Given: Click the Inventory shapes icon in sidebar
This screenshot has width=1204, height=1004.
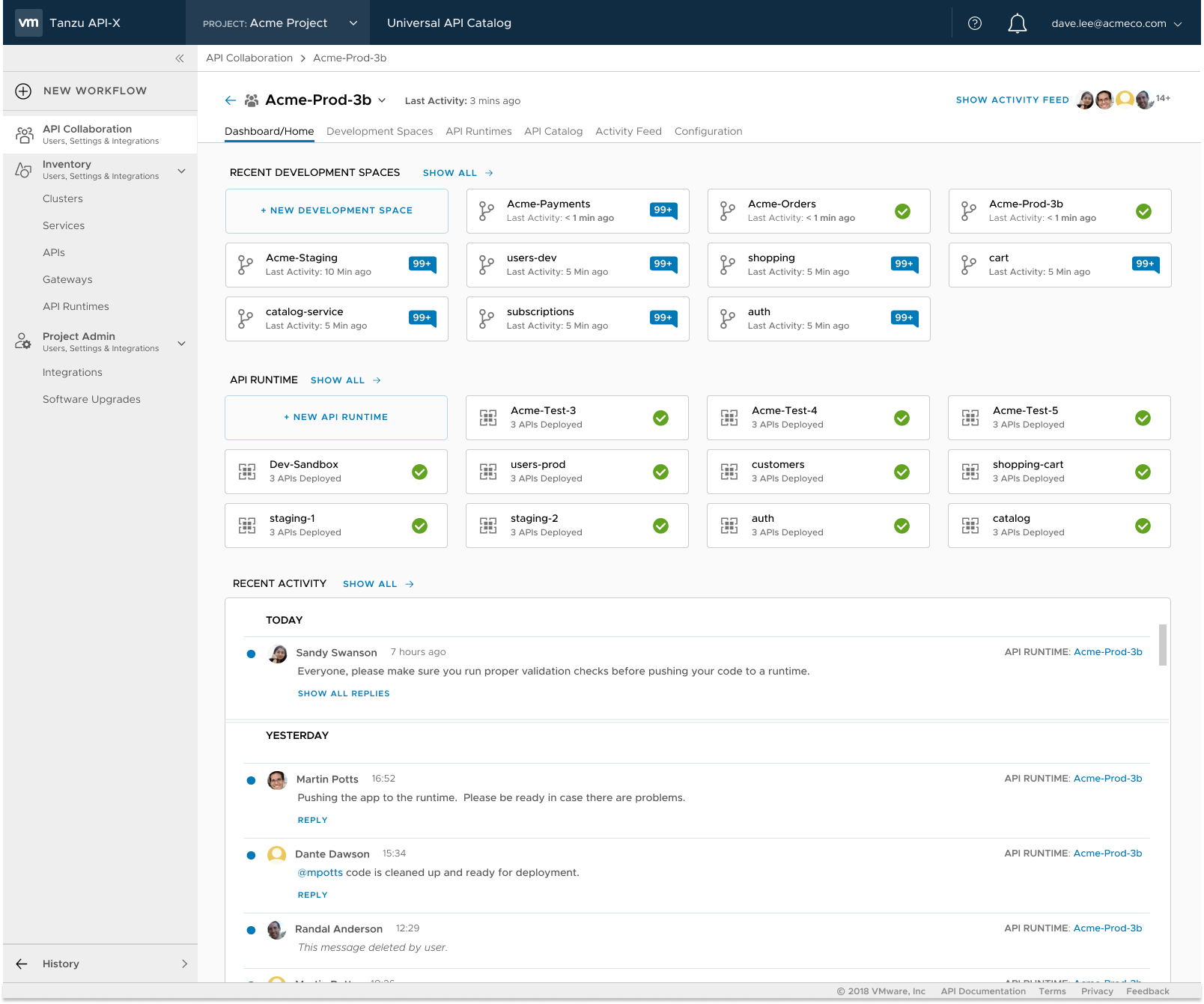Looking at the screenshot, I should tap(23, 170).
